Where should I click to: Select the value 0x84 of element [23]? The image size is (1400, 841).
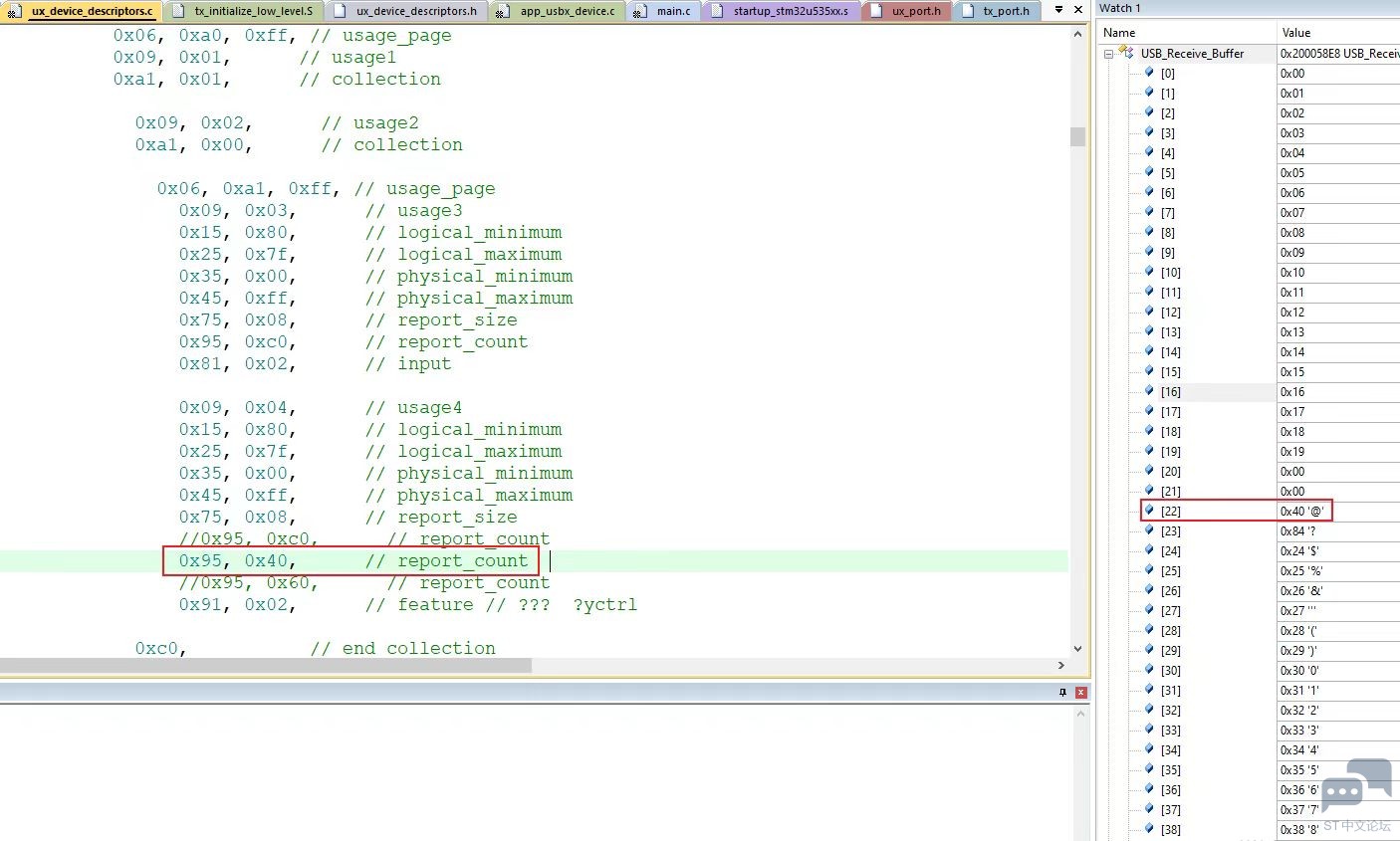click(1297, 530)
